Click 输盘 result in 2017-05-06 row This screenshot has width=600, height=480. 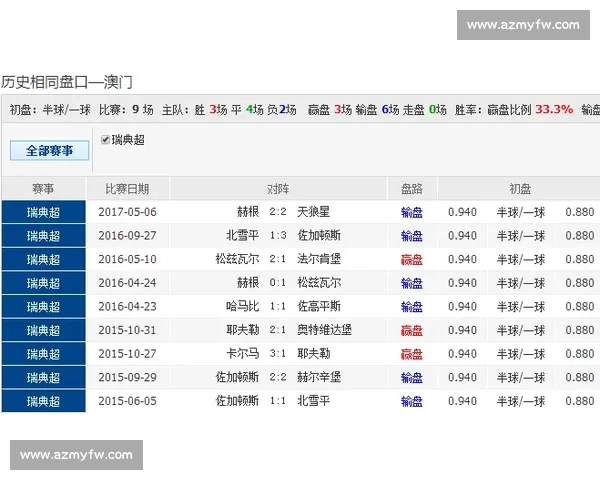(x=412, y=212)
